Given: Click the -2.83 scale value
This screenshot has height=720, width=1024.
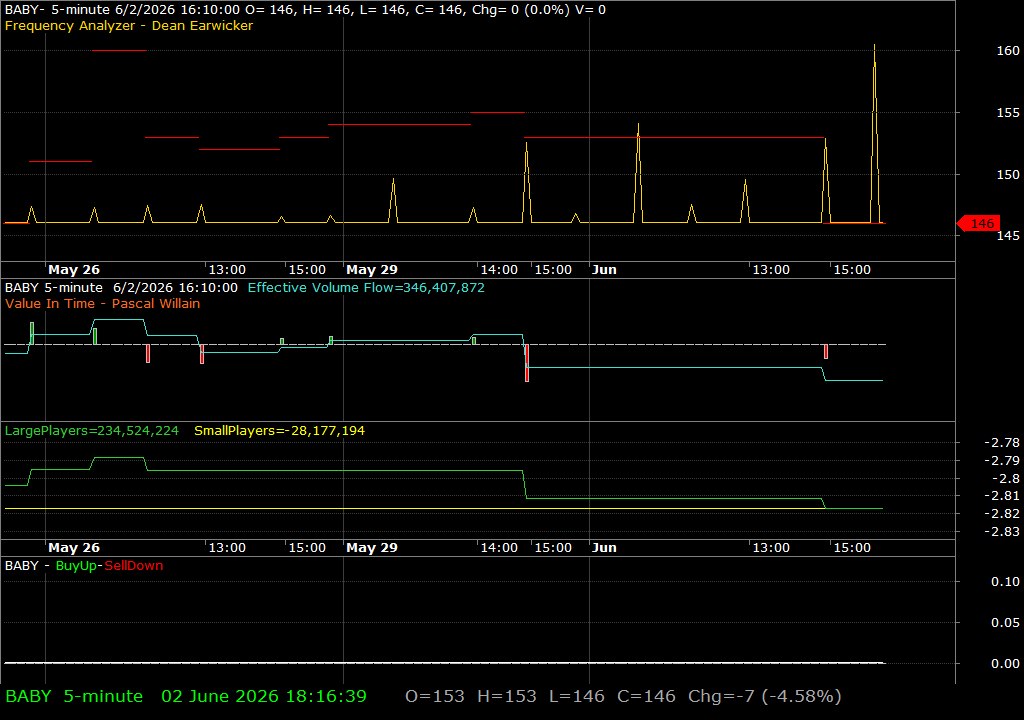Looking at the screenshot, I should (1002, 531).
